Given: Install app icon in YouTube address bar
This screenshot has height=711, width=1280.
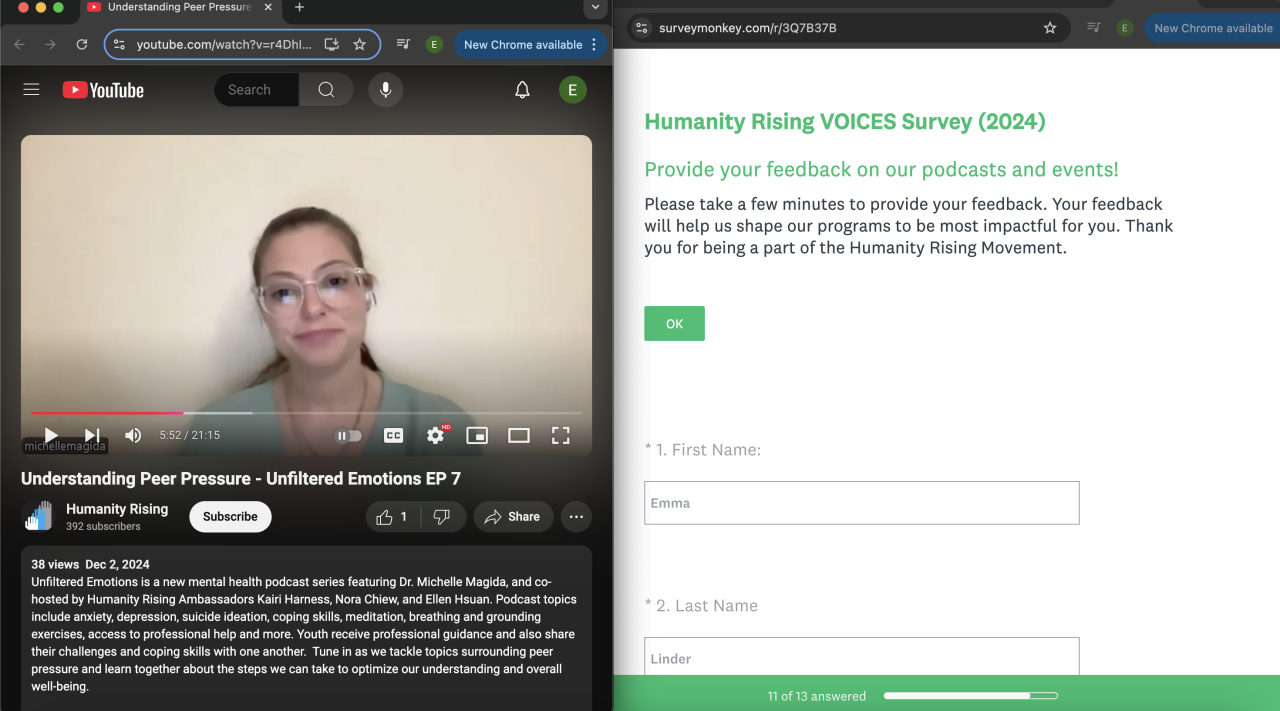Looking at the screenshot, I should [x=332, y=45].
